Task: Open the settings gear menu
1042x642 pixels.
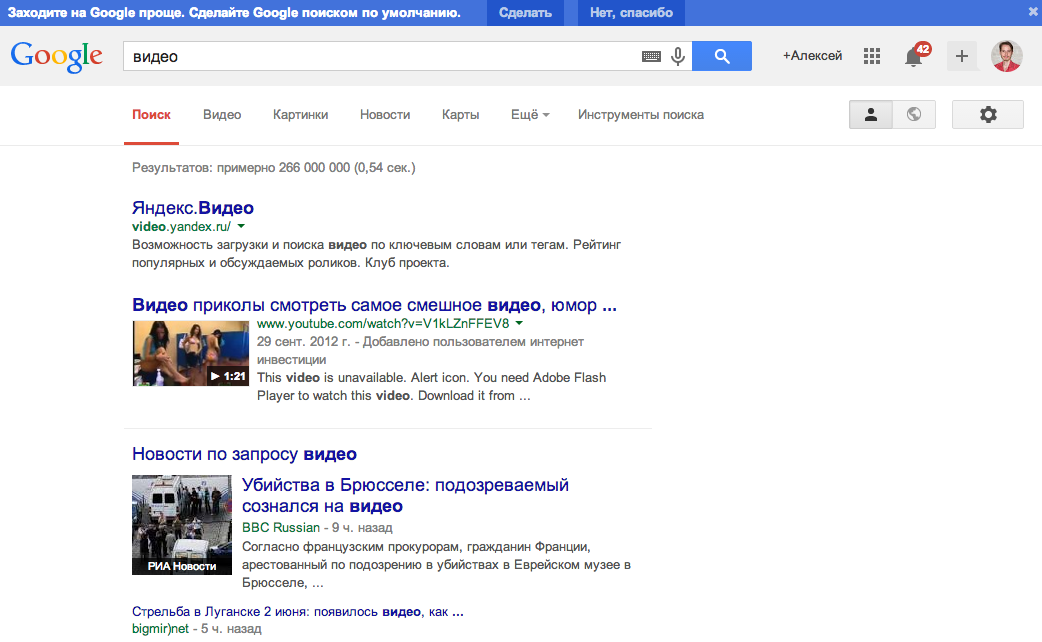Action: [988, 114]
